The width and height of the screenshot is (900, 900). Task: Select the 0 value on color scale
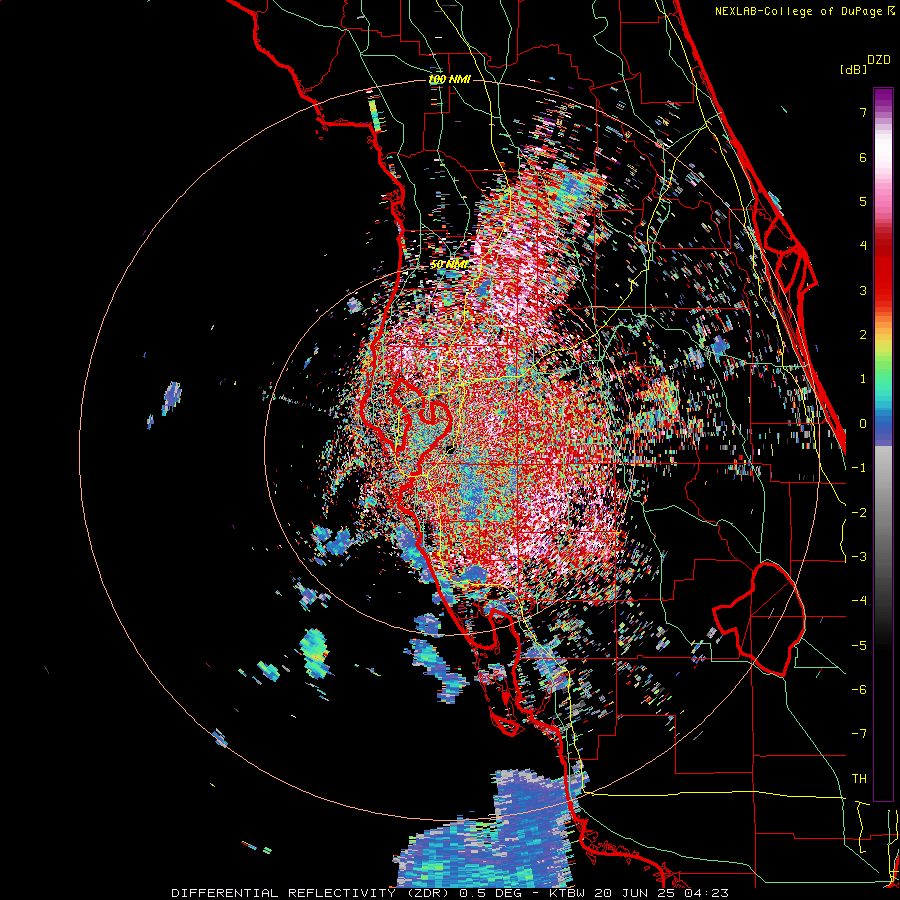click(x=863, y=424)
